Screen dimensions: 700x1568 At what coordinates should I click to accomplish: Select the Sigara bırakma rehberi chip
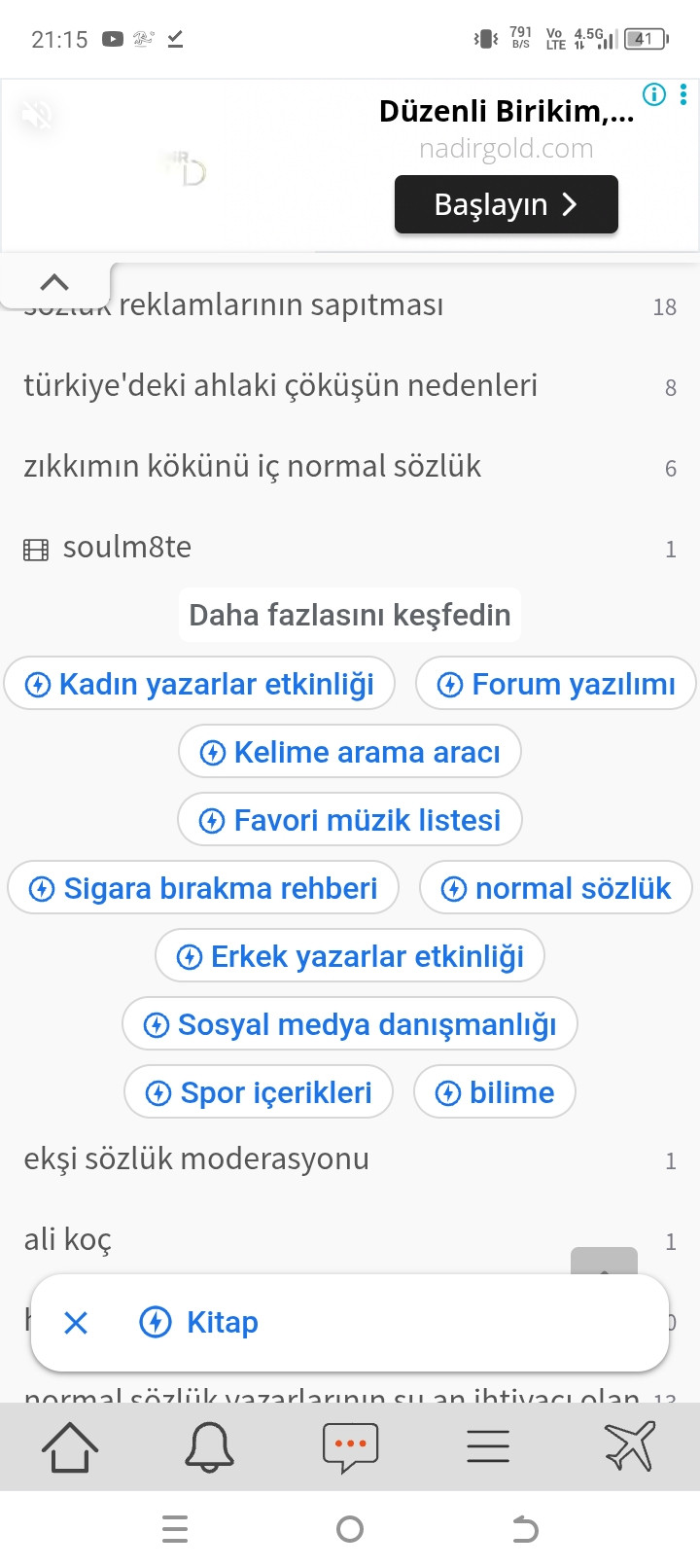(x=203, y=888)
